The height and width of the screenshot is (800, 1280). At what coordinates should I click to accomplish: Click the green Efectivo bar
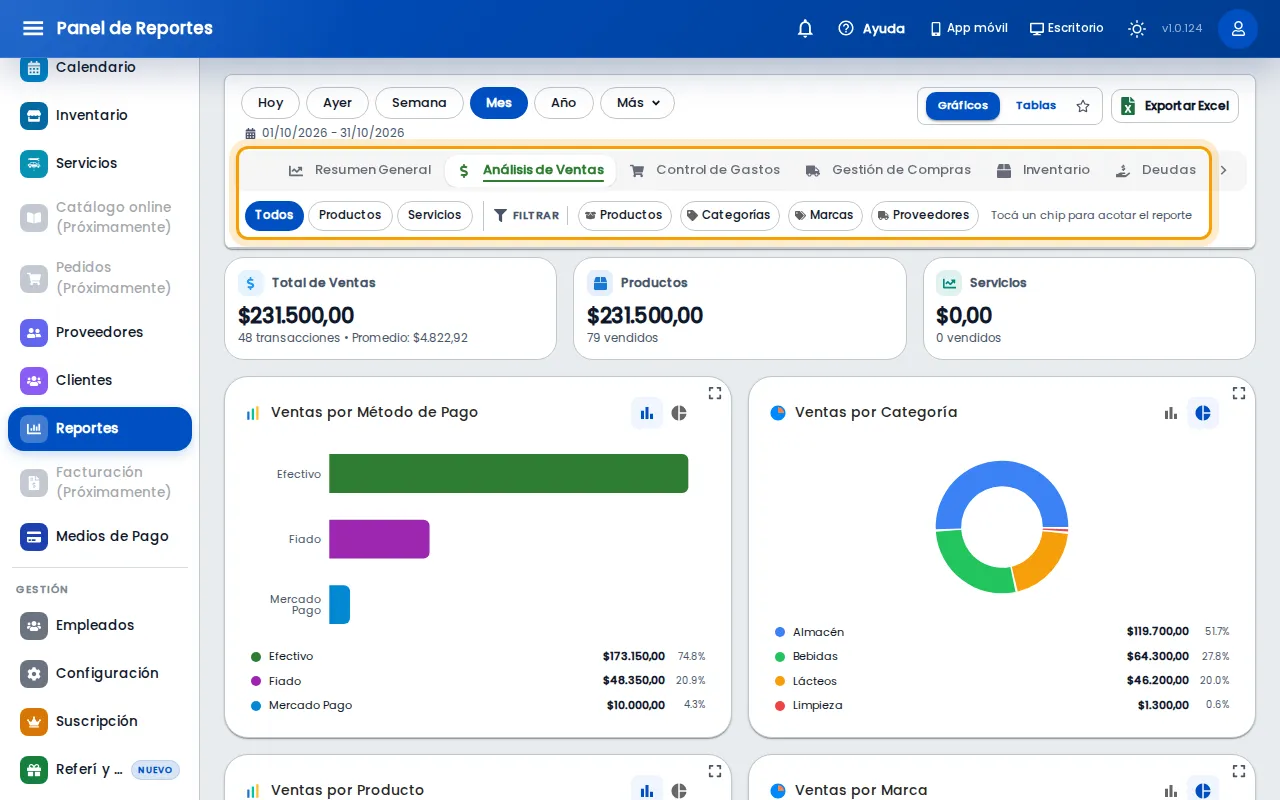[508, 474]
